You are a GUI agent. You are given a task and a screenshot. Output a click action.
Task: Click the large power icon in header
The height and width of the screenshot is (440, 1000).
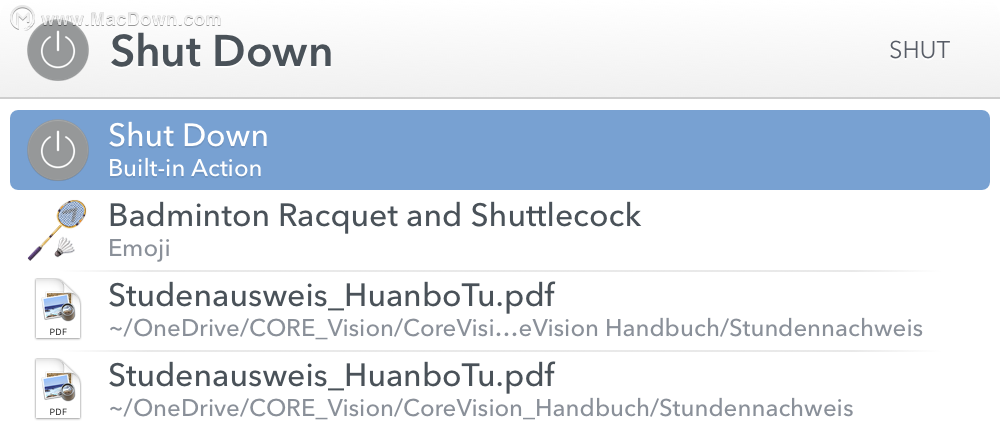click(x=57, y=50)
